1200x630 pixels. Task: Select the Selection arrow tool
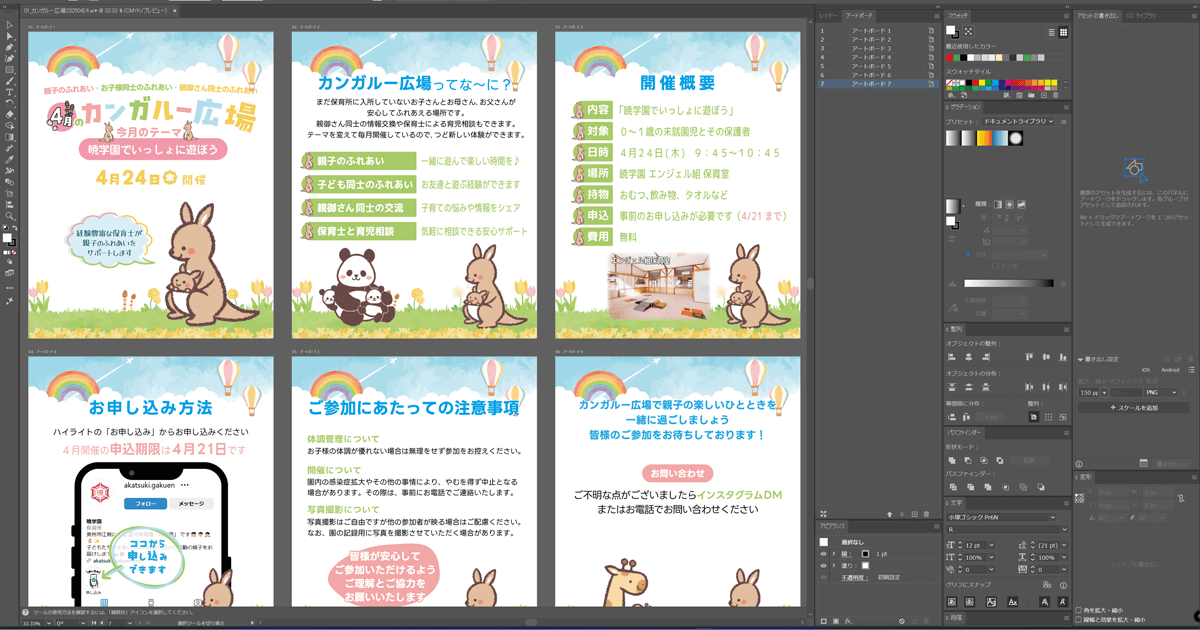point(9,25)
